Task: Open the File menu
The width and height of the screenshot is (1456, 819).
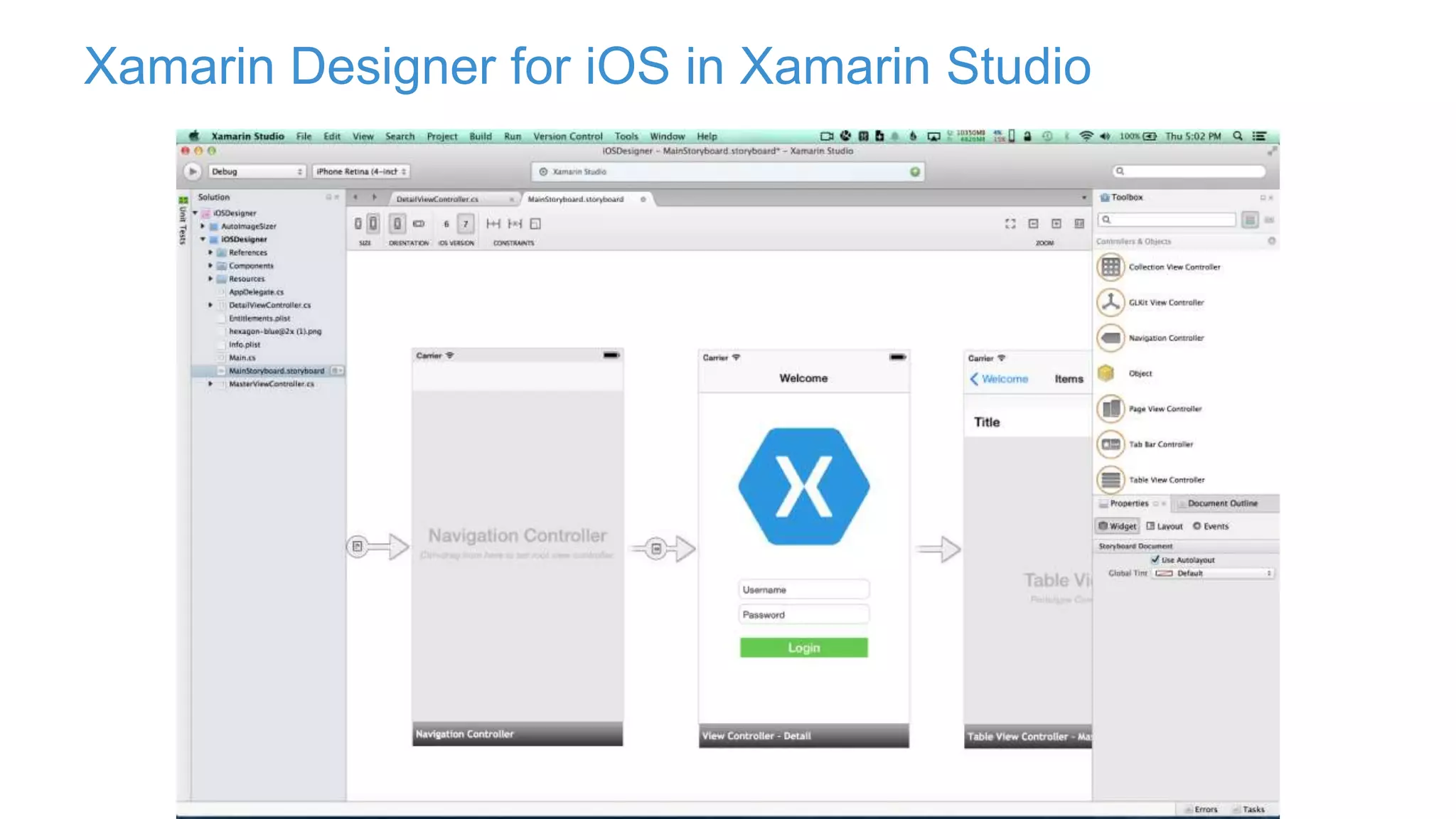Action: pyautogui.click(x=304, y=136)
